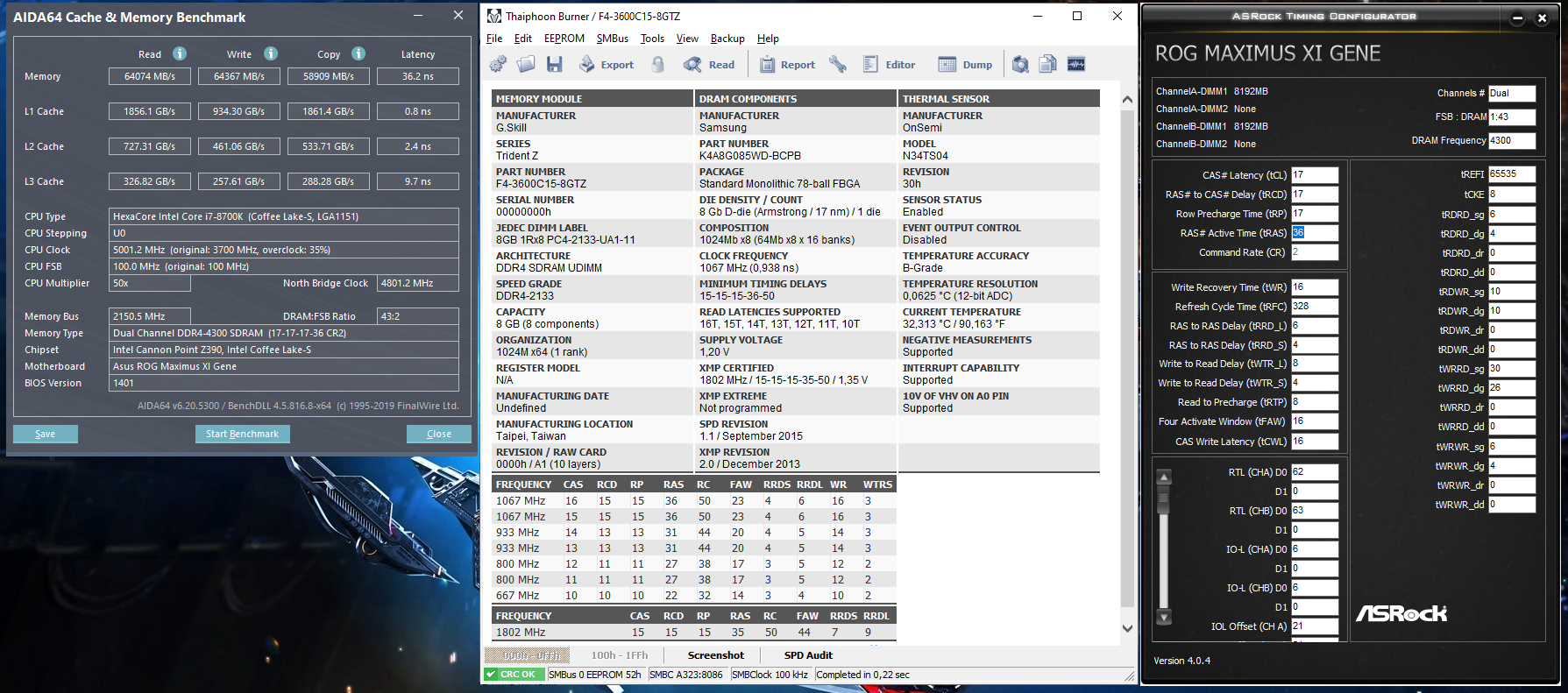Viewport: 1568px width, 693px height.
Task: Click the floppy disk save icon
Action: tap(554, 64)
